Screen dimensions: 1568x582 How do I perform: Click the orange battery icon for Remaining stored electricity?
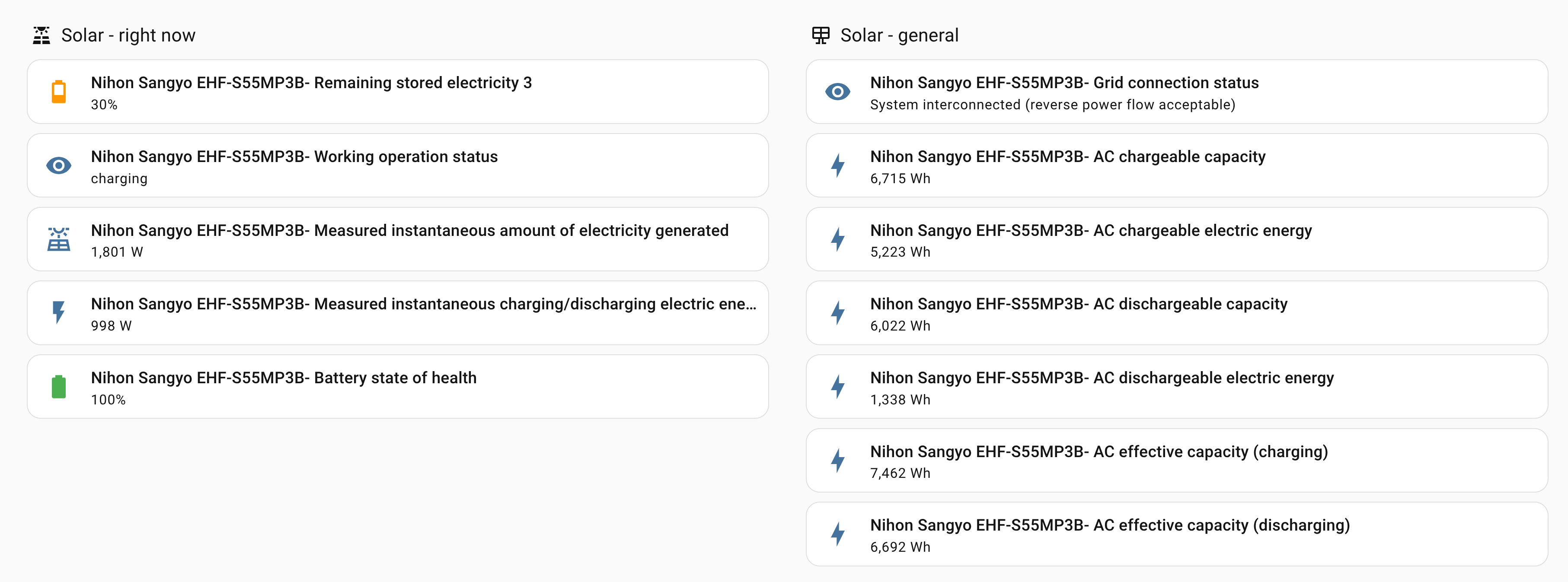(x=58, y=92)
